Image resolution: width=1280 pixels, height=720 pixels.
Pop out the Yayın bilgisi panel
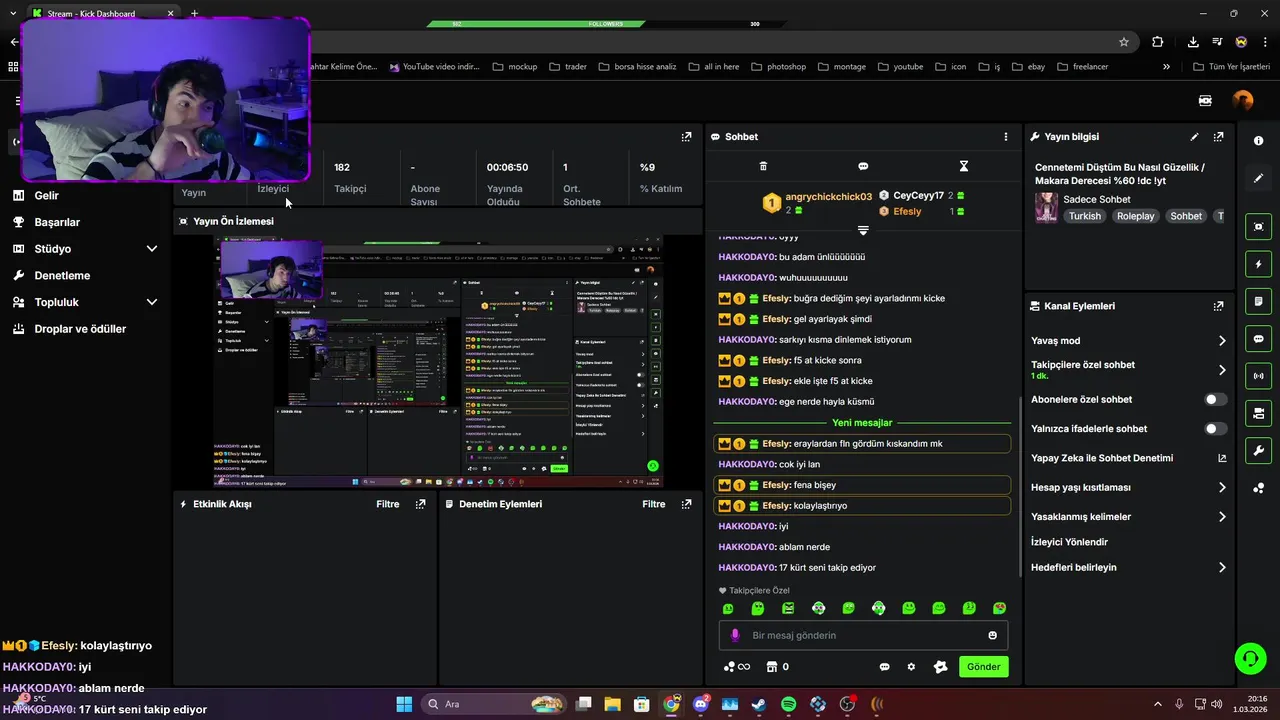(x=1218, y=137)
